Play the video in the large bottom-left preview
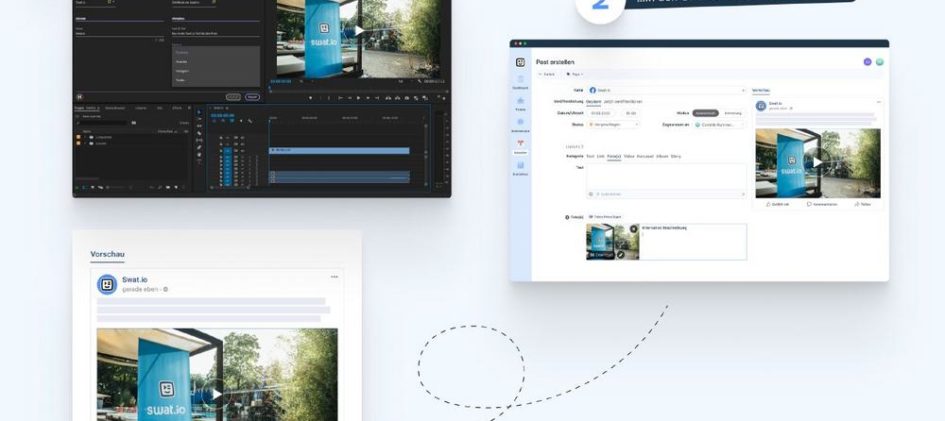The height and width of the screenshot is (421, 945). pos(216,394)
